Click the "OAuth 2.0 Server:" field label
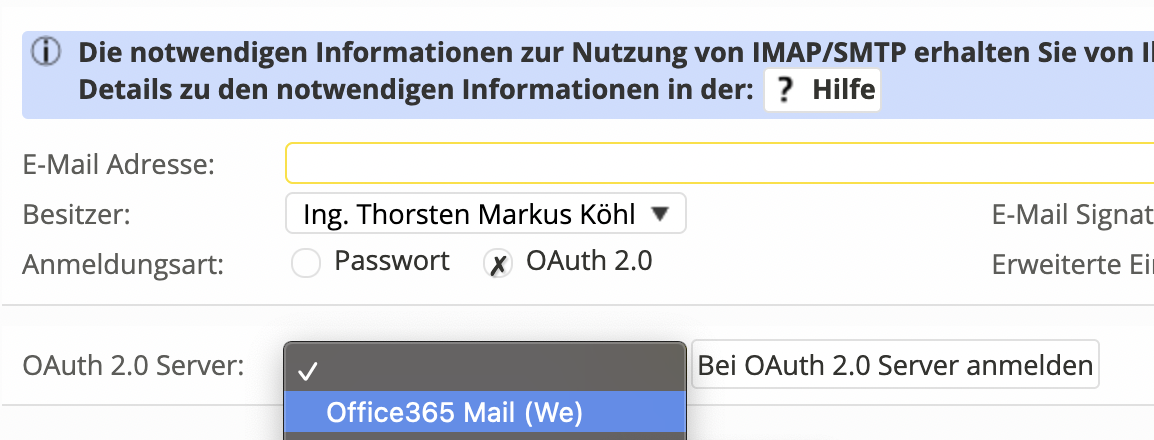Image resolution: width=1154 pixels, height=440 pixels. (x=133, y=365)
